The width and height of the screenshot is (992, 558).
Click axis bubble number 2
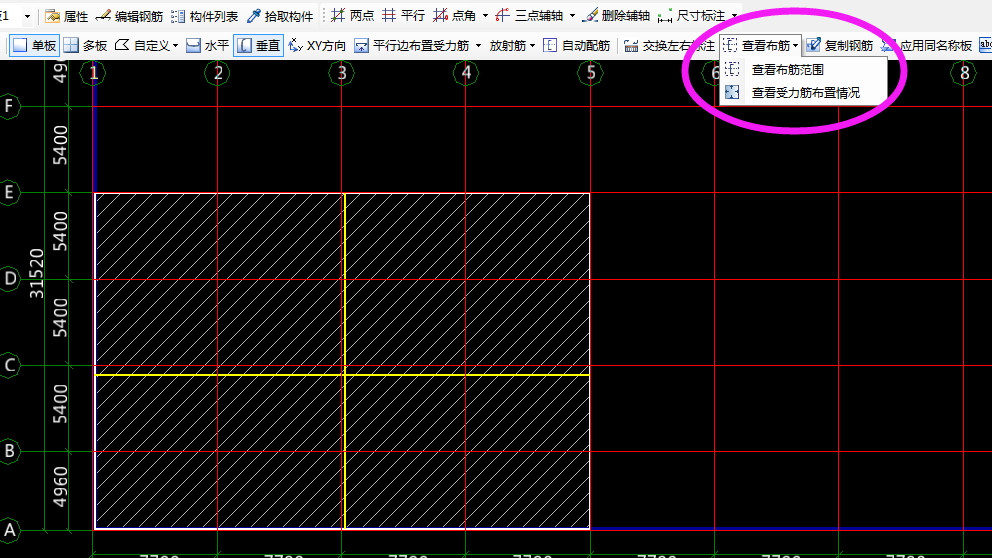point(218,73)
